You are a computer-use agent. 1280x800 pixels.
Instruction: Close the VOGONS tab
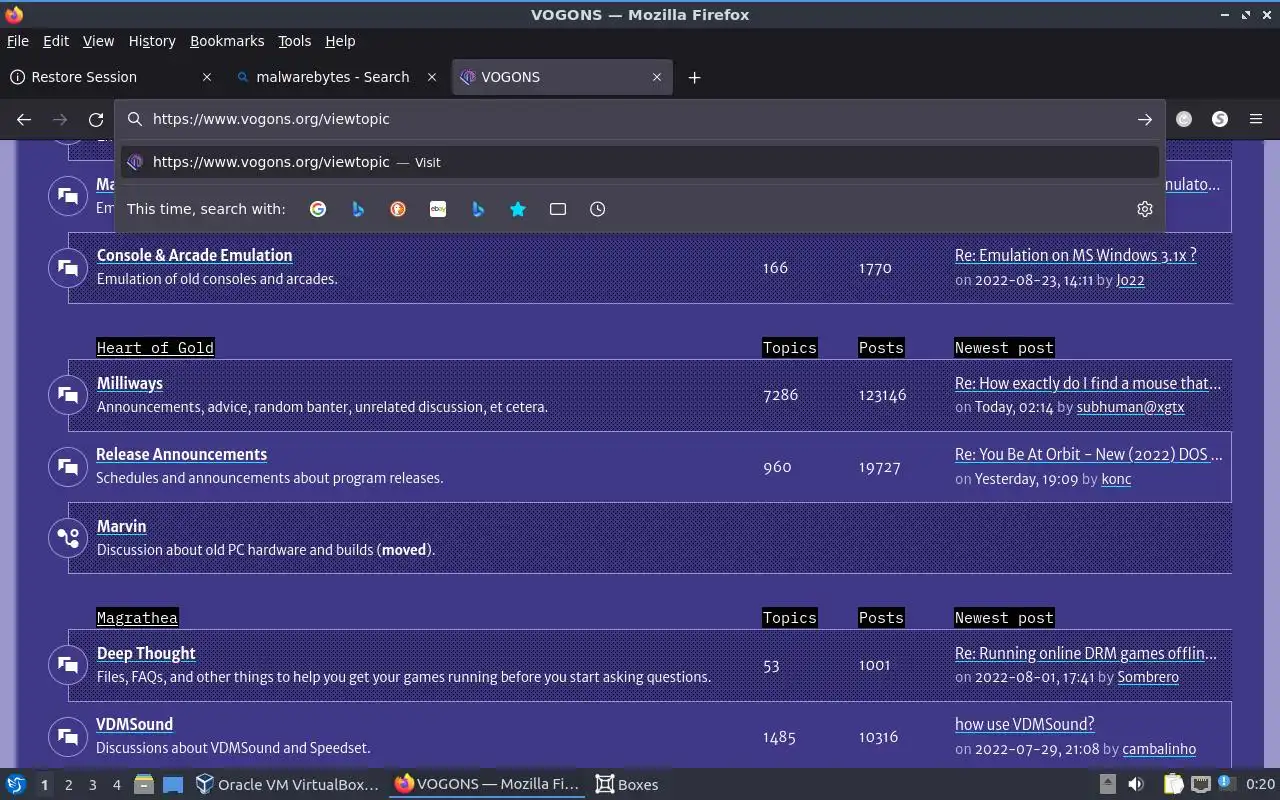pos(657,77)
